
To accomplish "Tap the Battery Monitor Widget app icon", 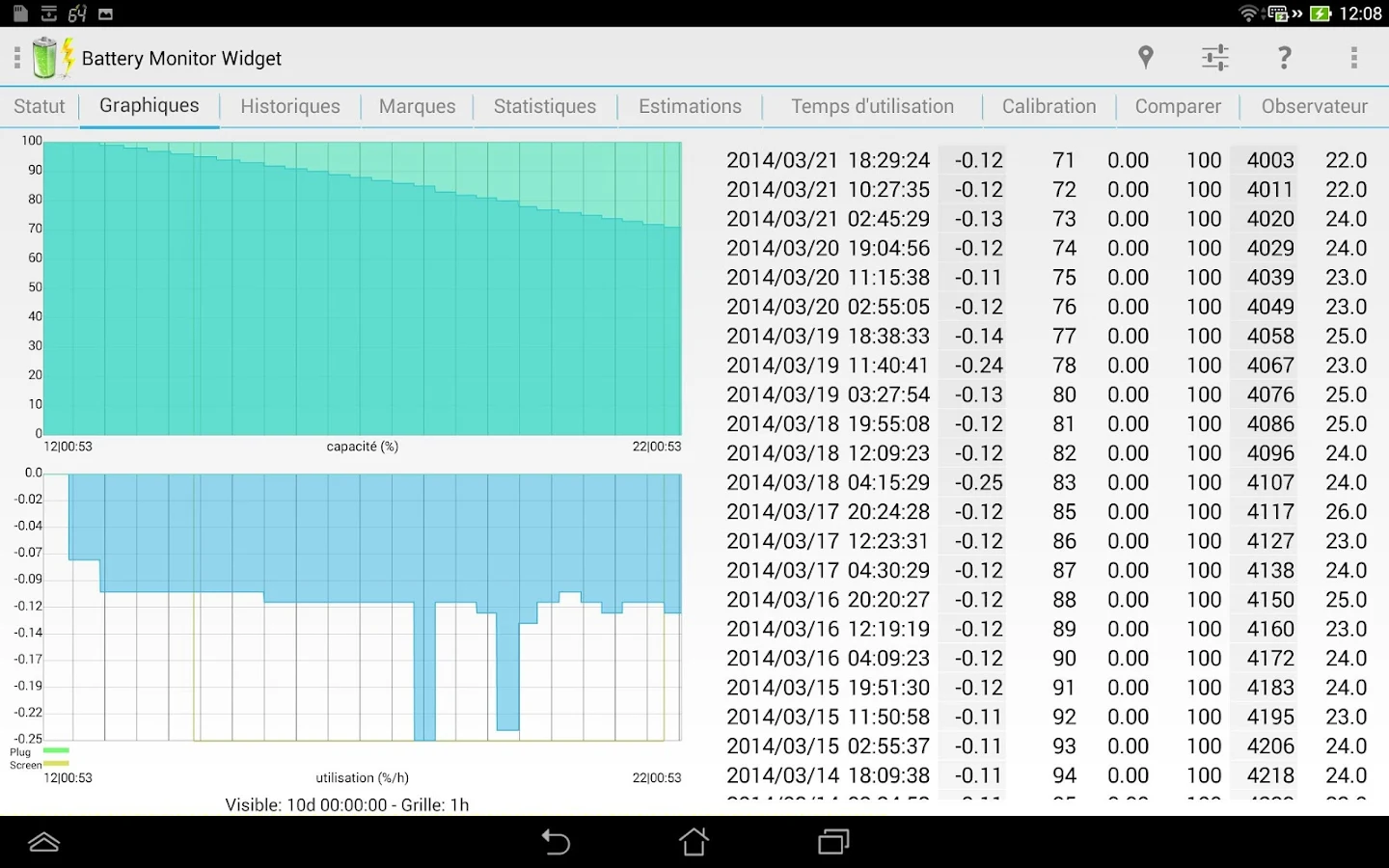I will pos(53,57).
